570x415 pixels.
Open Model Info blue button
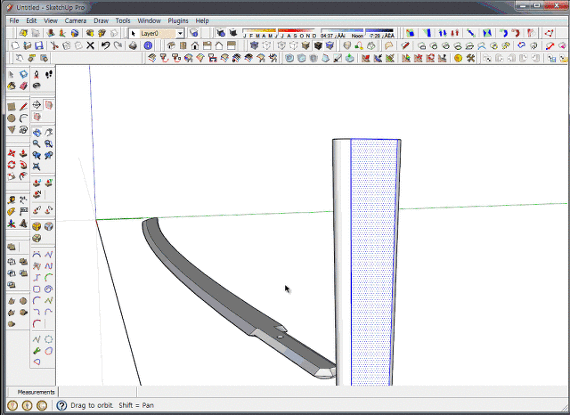(x=148, y=45)
